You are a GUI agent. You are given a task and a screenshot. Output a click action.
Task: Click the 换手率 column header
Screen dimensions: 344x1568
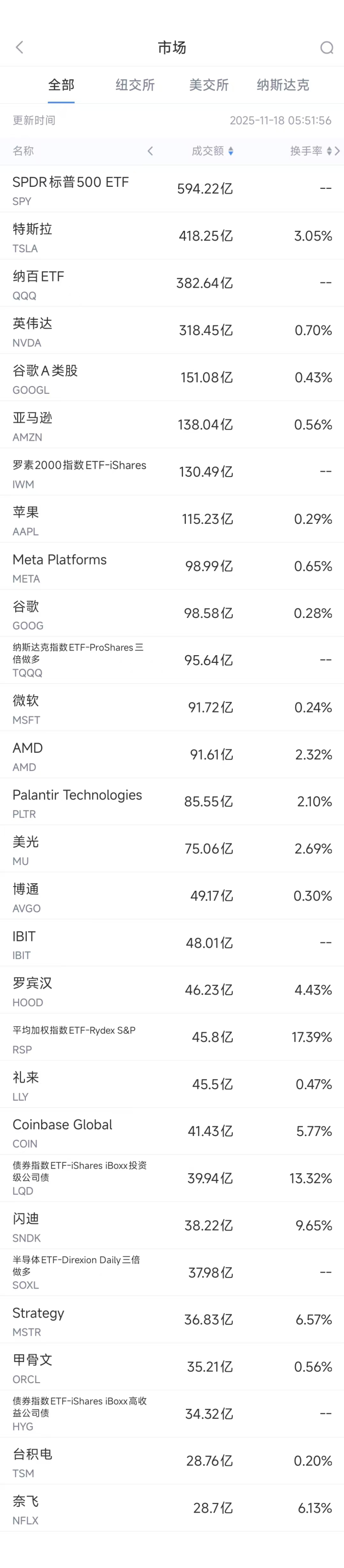click(306, 151)
